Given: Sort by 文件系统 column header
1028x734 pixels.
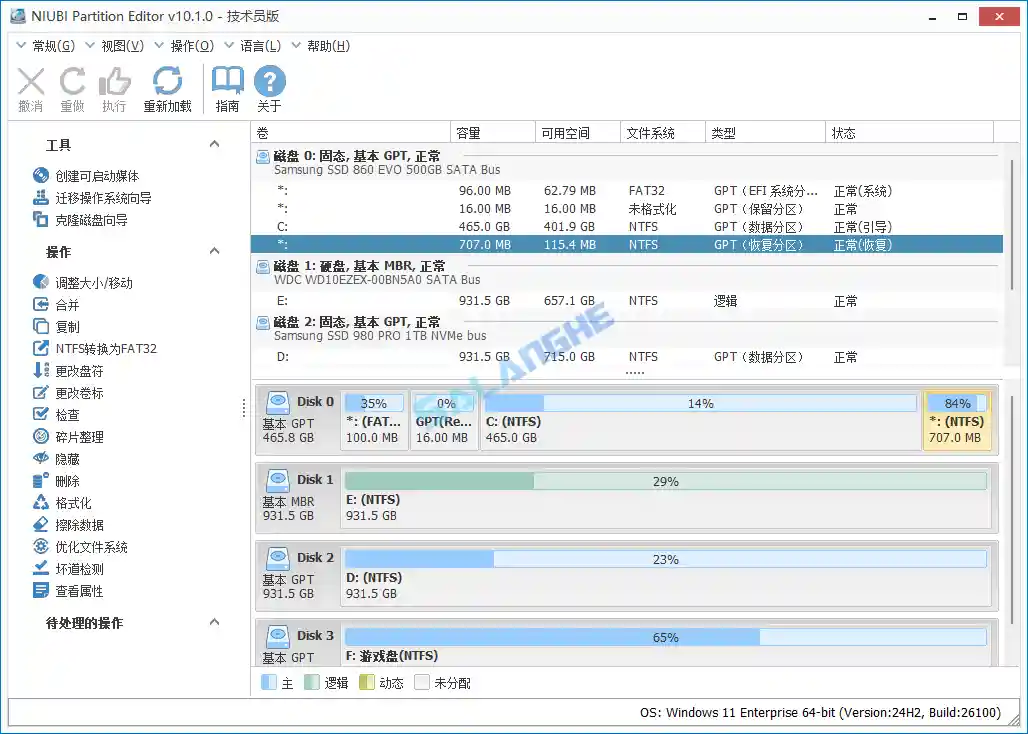Looking at the screenshot, I should 663,133.
